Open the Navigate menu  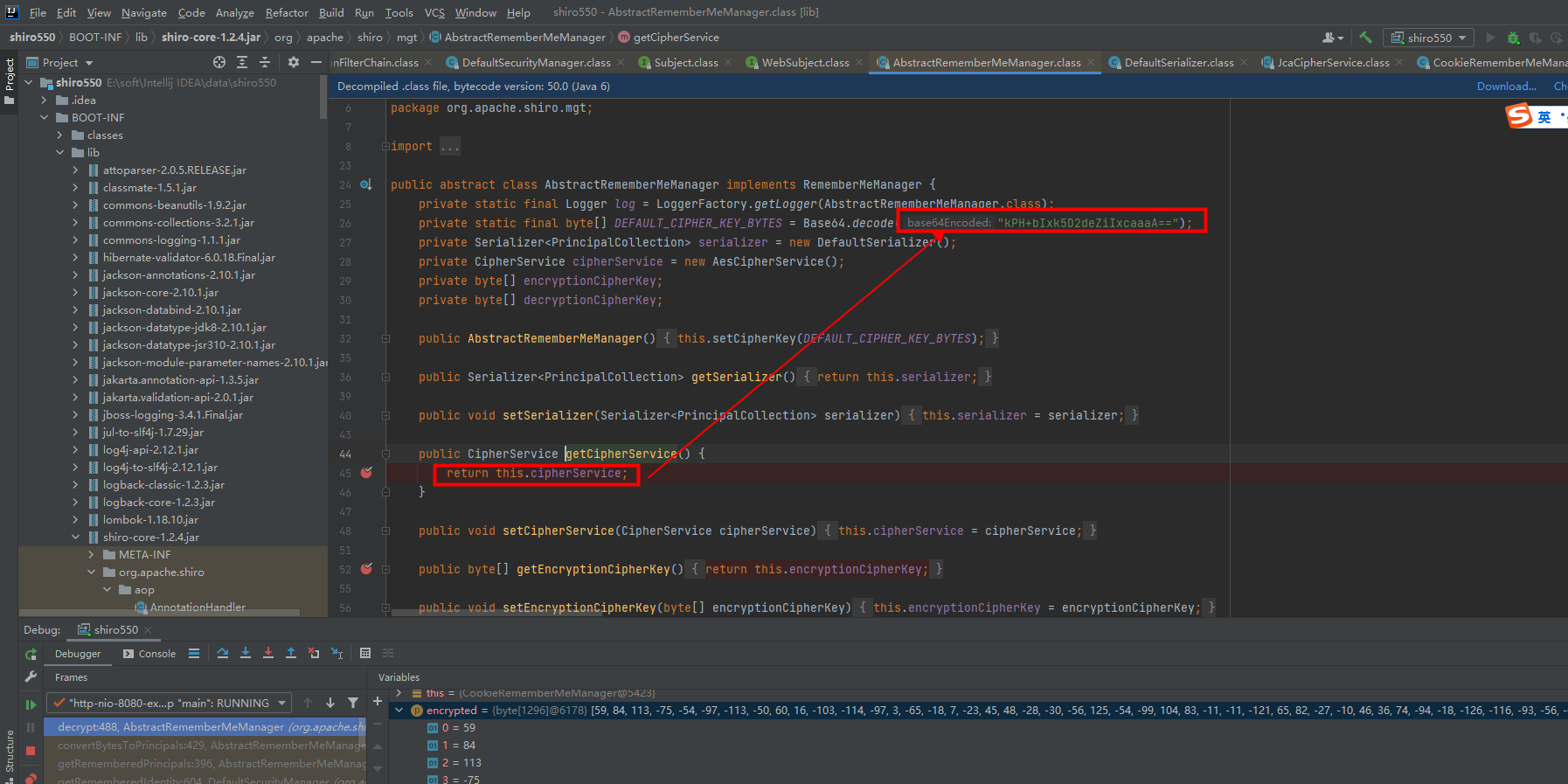(144, 12)
